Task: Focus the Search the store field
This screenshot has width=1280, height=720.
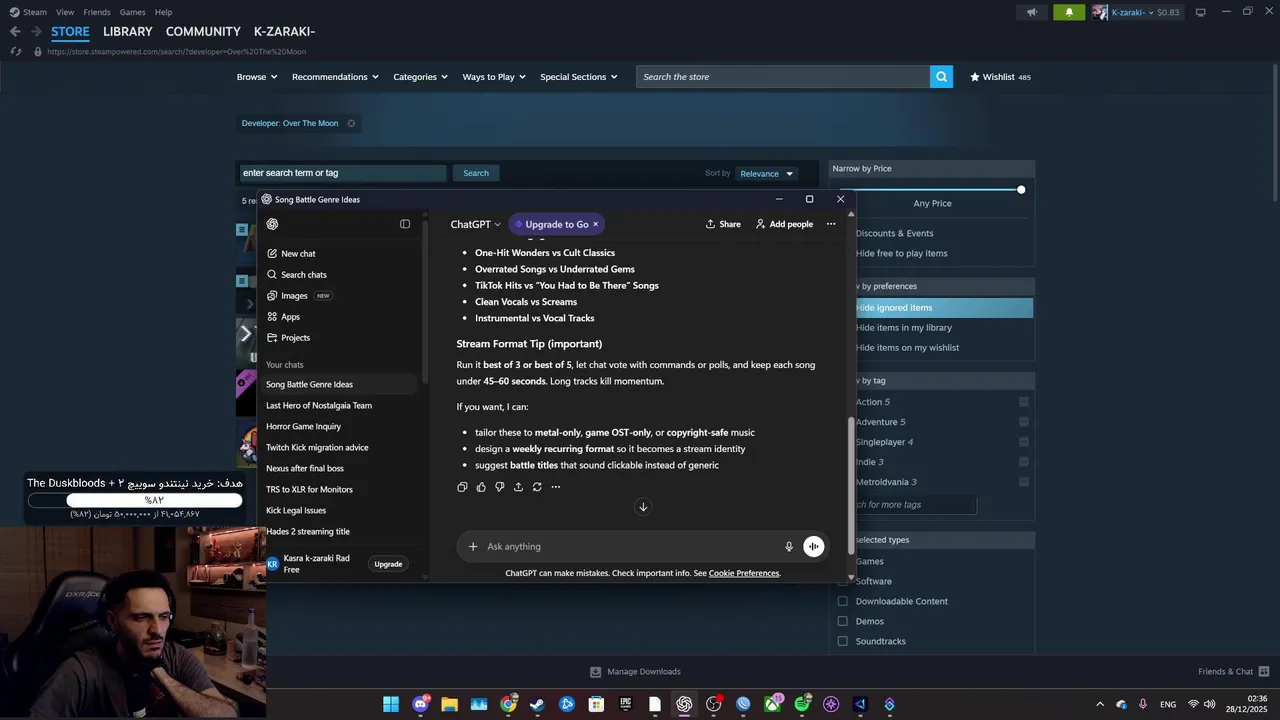Action: (783, 77)
